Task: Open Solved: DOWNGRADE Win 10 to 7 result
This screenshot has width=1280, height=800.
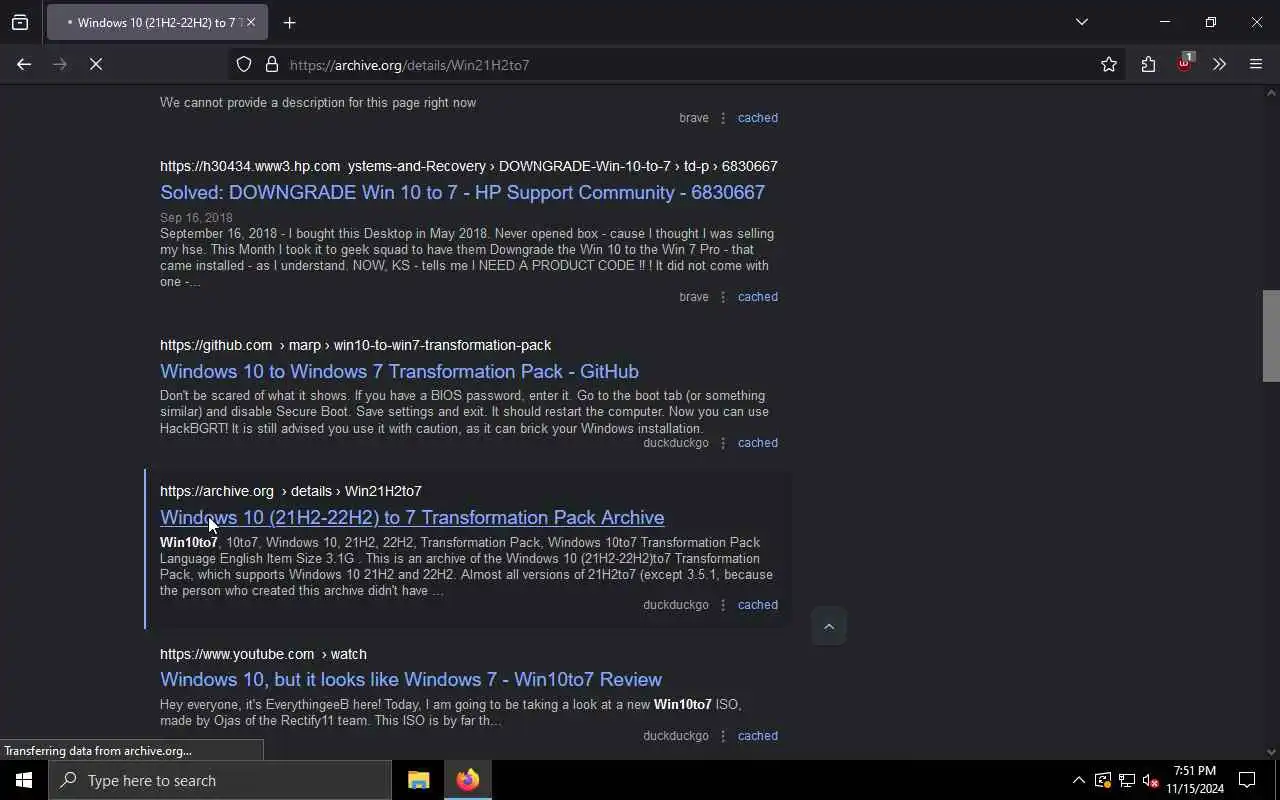Action: (x=462, y=192)
